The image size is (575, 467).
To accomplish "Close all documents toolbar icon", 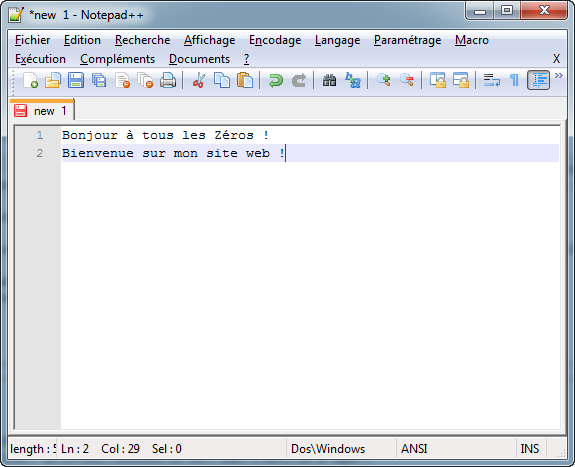I will pyautogui.click(x=145, y=80).
